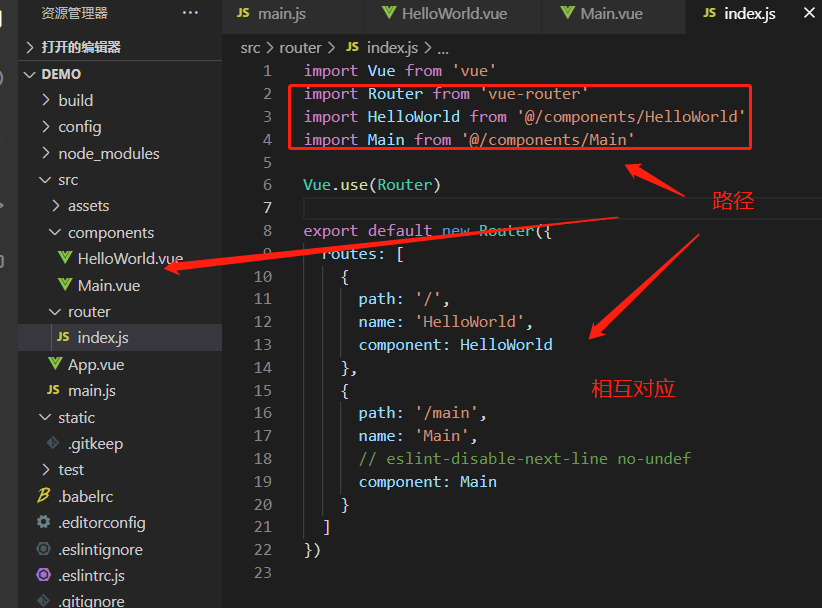
Task: Click the Babel icon beside .babelrc
Action: click(44, 495)
